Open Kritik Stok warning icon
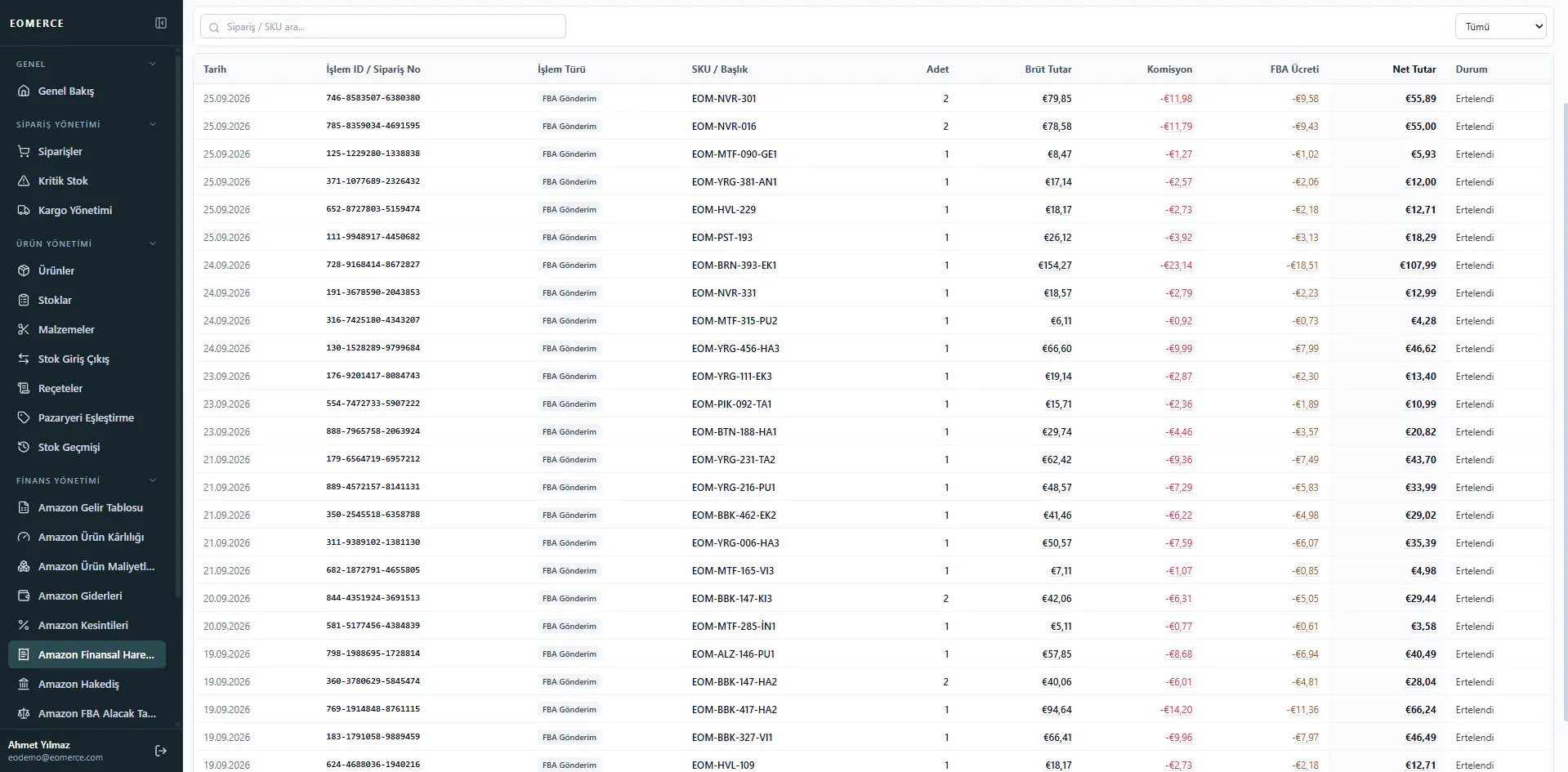Viewport: 1568px width, 772px height. point(24,181)
